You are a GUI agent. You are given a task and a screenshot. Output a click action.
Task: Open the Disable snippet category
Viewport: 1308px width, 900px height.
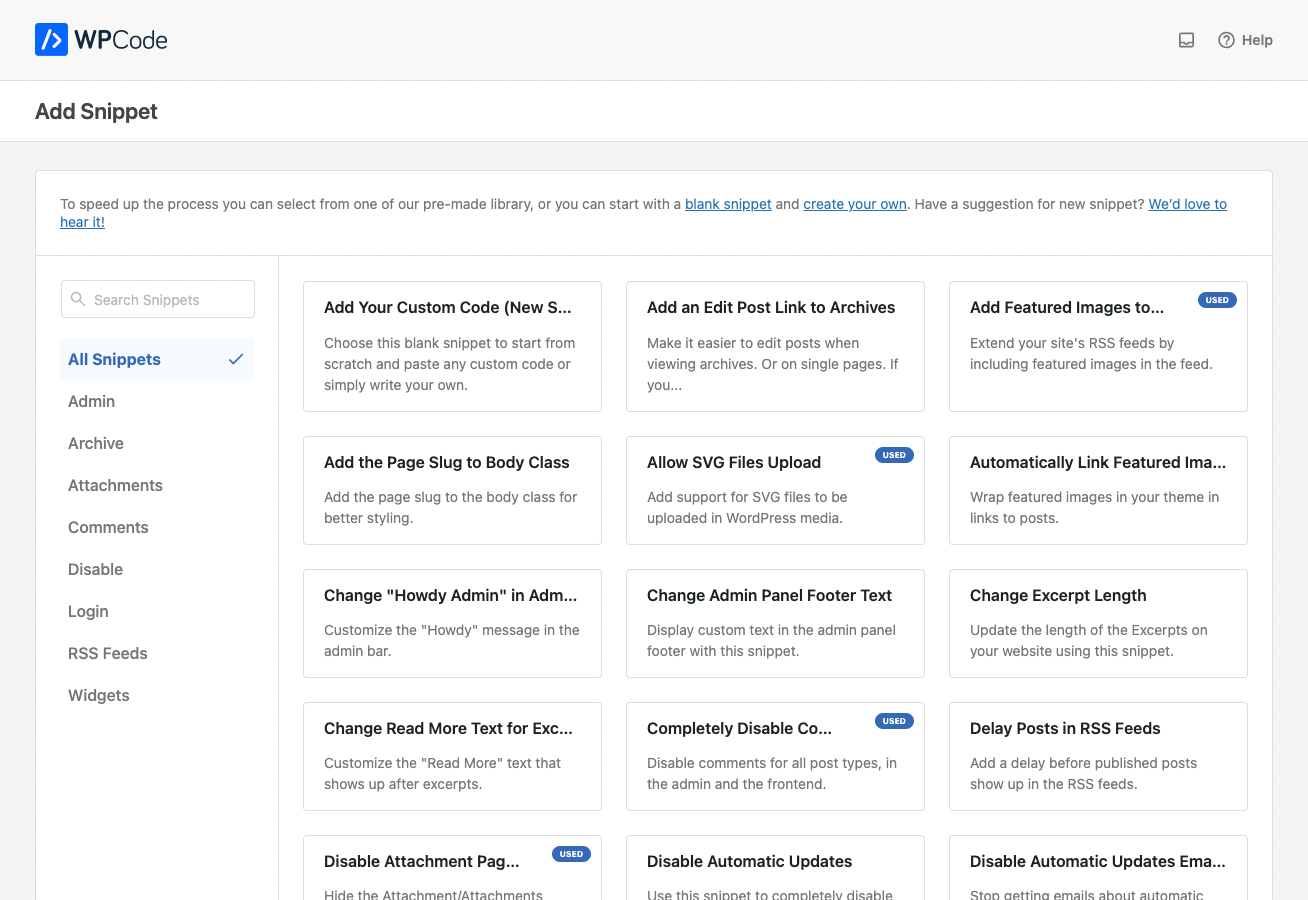(95, 569)
